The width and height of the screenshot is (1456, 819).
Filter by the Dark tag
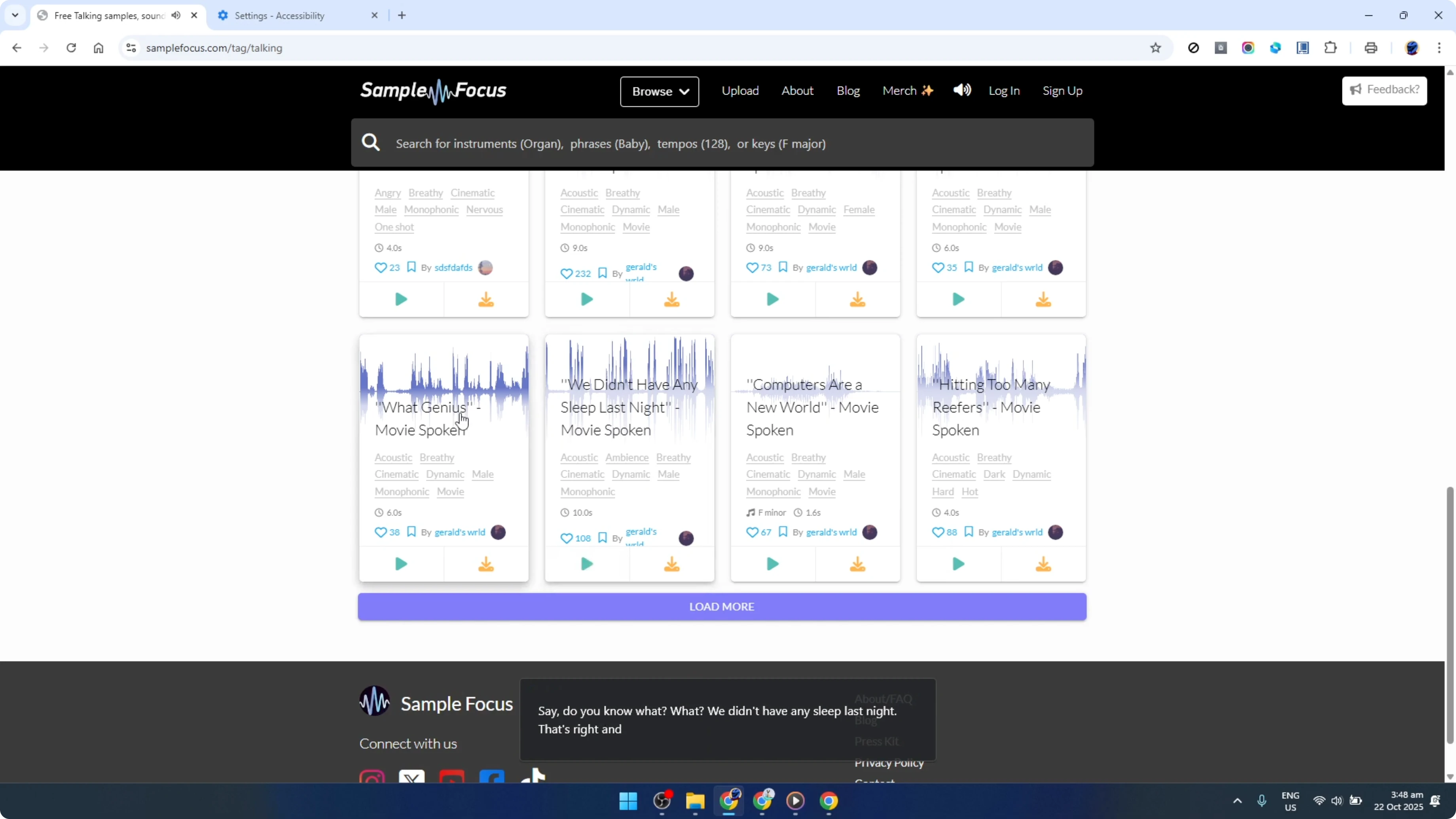pos(993,474)
